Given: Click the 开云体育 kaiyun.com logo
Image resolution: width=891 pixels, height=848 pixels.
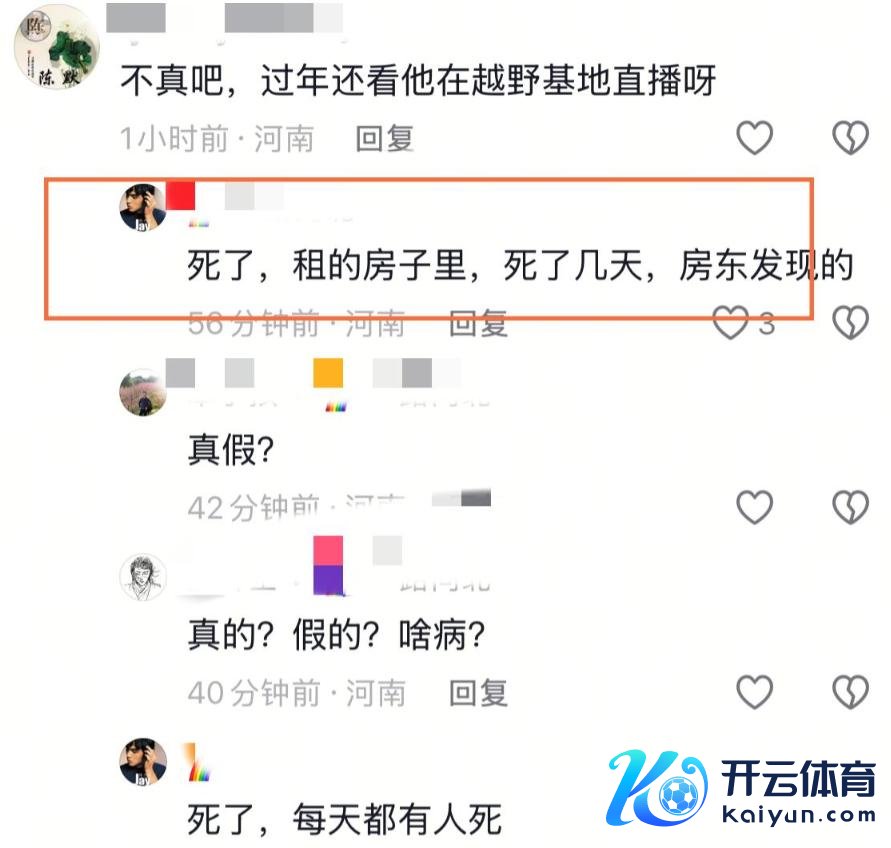Looking at the screenshot, I should tap(742, 787).
